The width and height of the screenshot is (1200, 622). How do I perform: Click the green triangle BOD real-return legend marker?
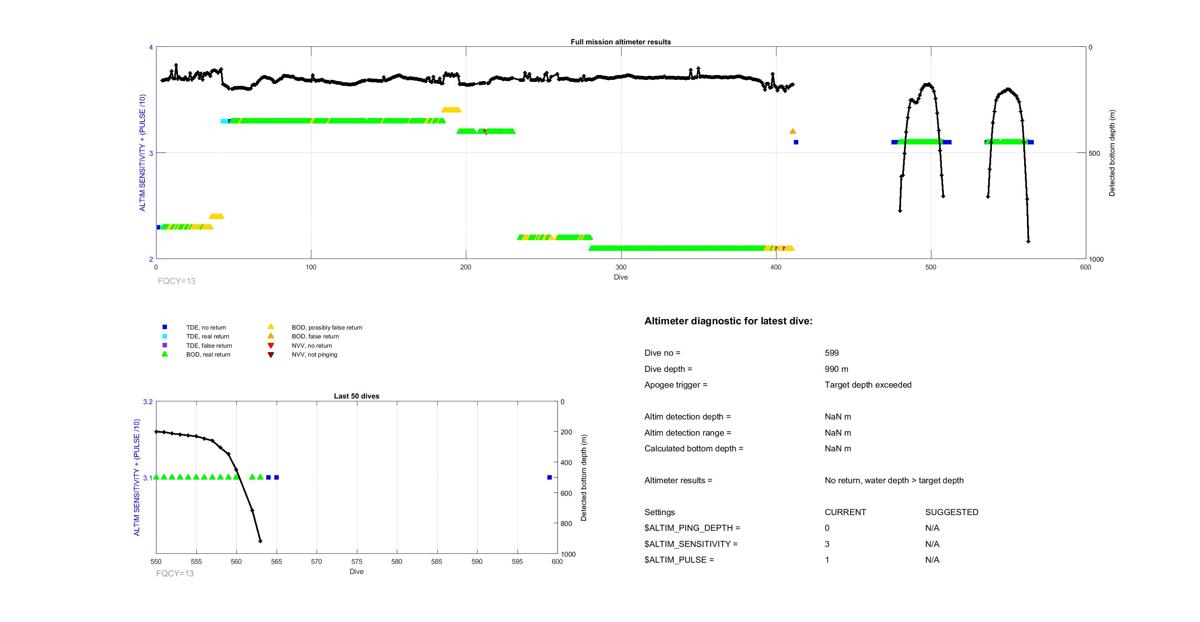pyautogui.click(x=164, y=354)
